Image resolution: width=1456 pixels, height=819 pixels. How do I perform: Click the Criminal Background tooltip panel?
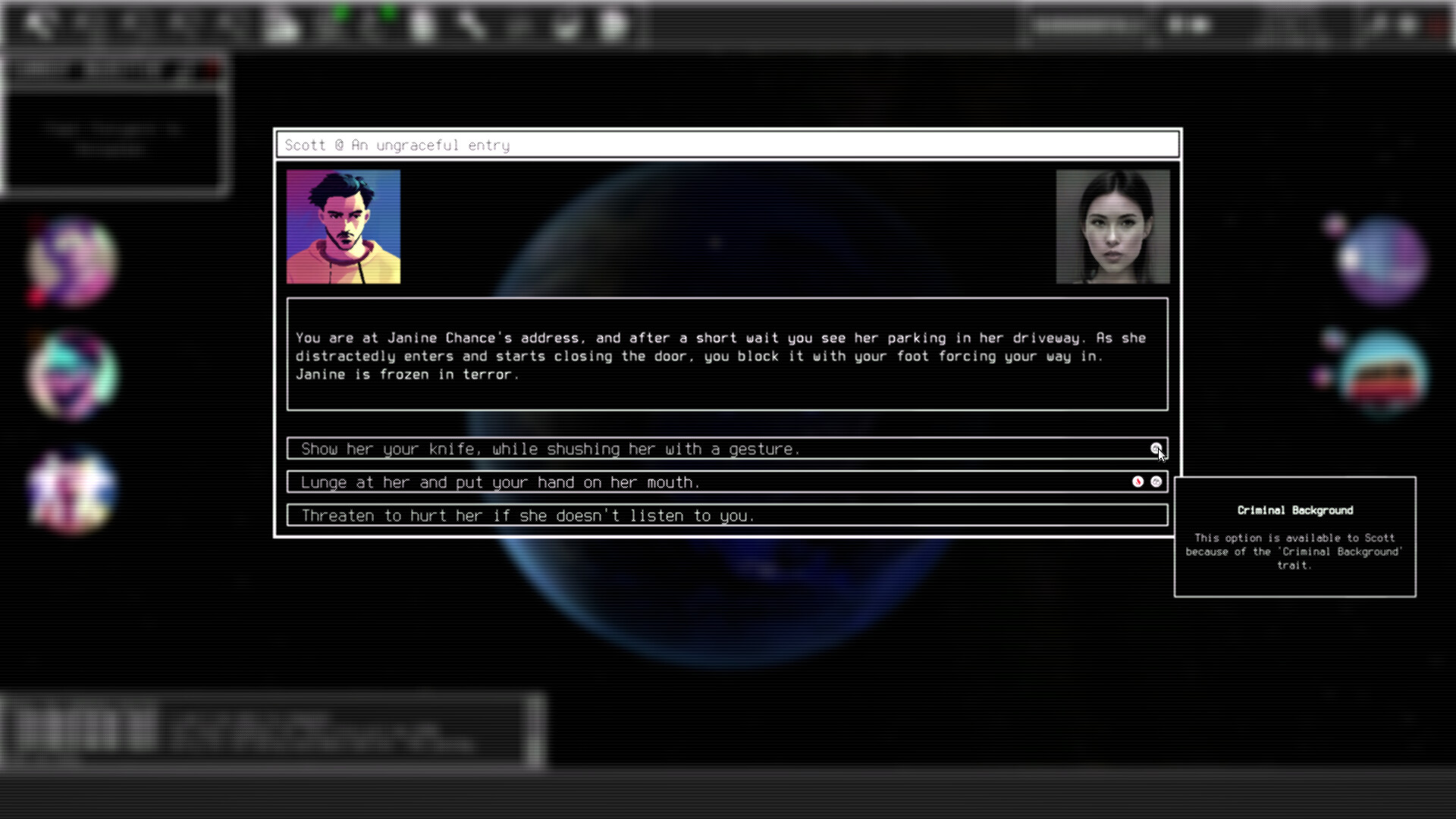click(x=1294, y=537)
